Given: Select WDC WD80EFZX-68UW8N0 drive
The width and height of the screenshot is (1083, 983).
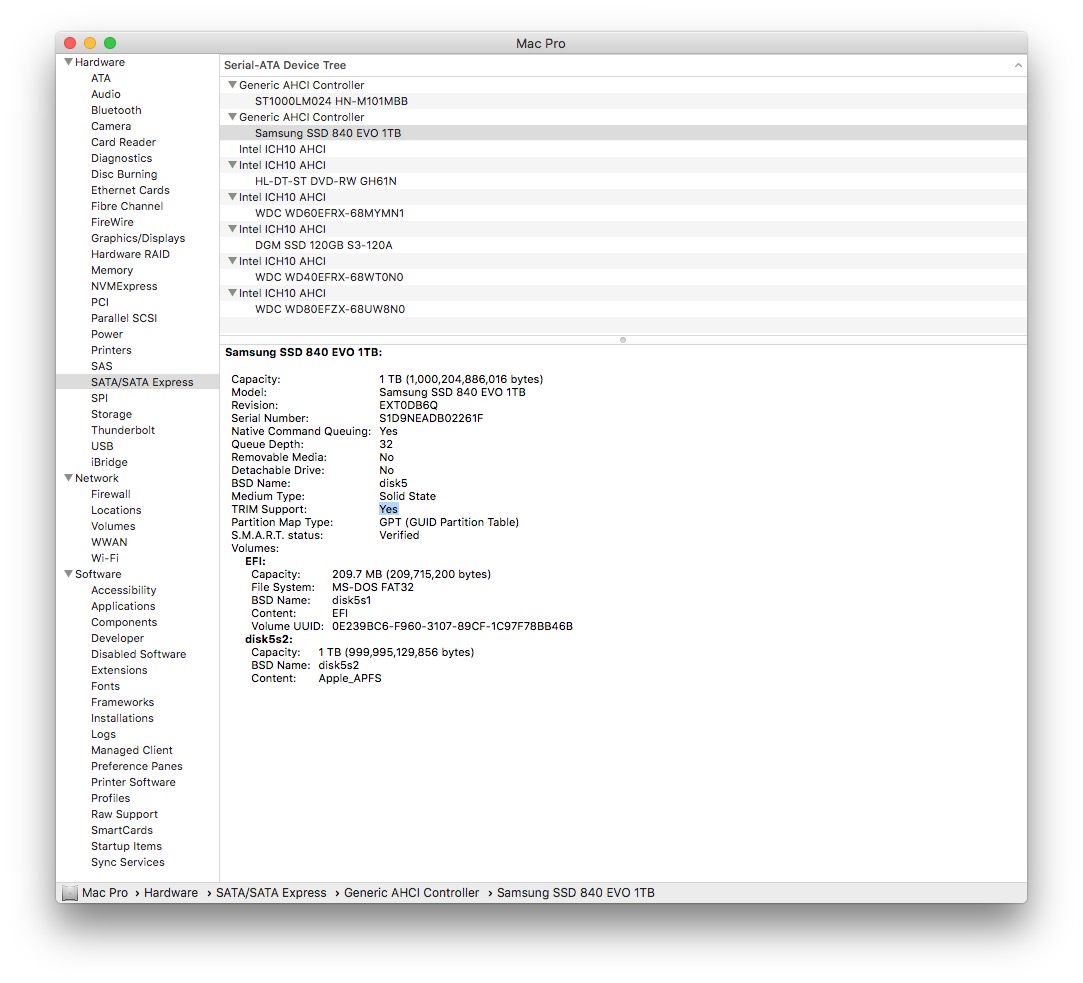Looking at the screenshot, I should (623, 309).
